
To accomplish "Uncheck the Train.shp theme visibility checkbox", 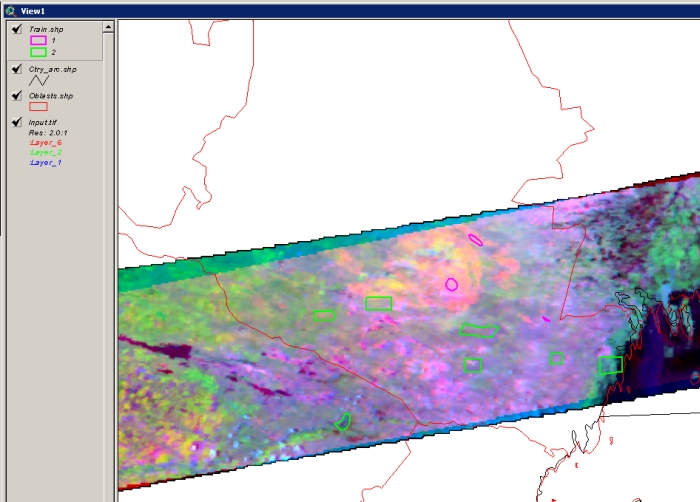I will click(x=17, y=29).
